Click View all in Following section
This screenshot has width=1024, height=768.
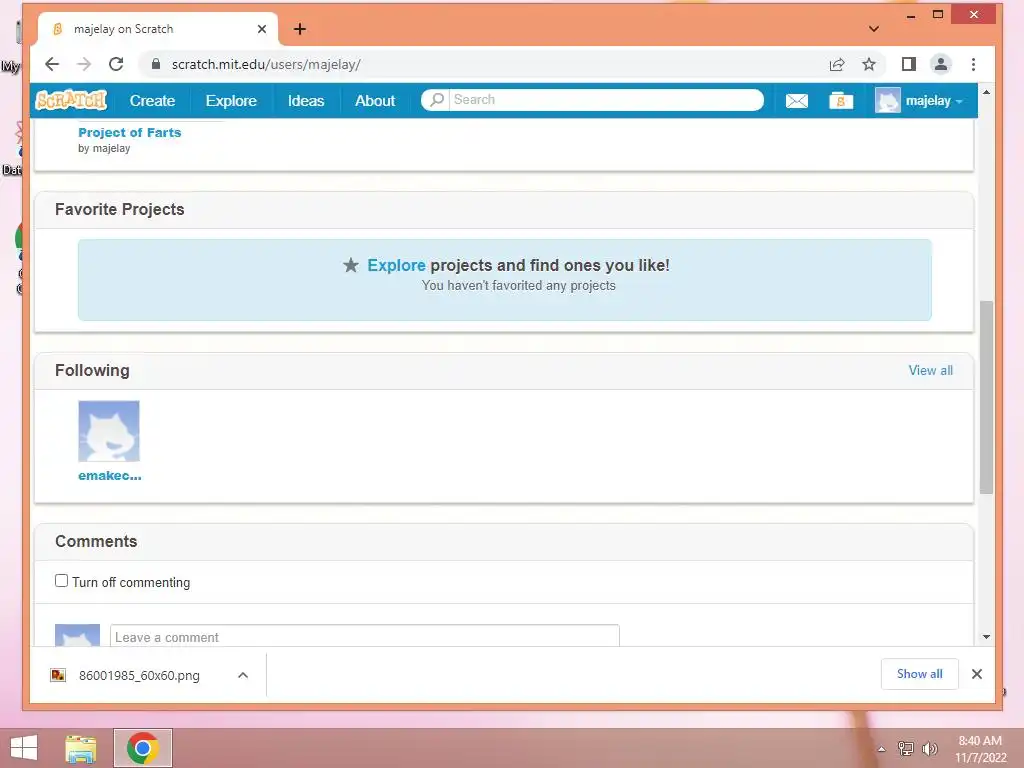coord(930,370)
